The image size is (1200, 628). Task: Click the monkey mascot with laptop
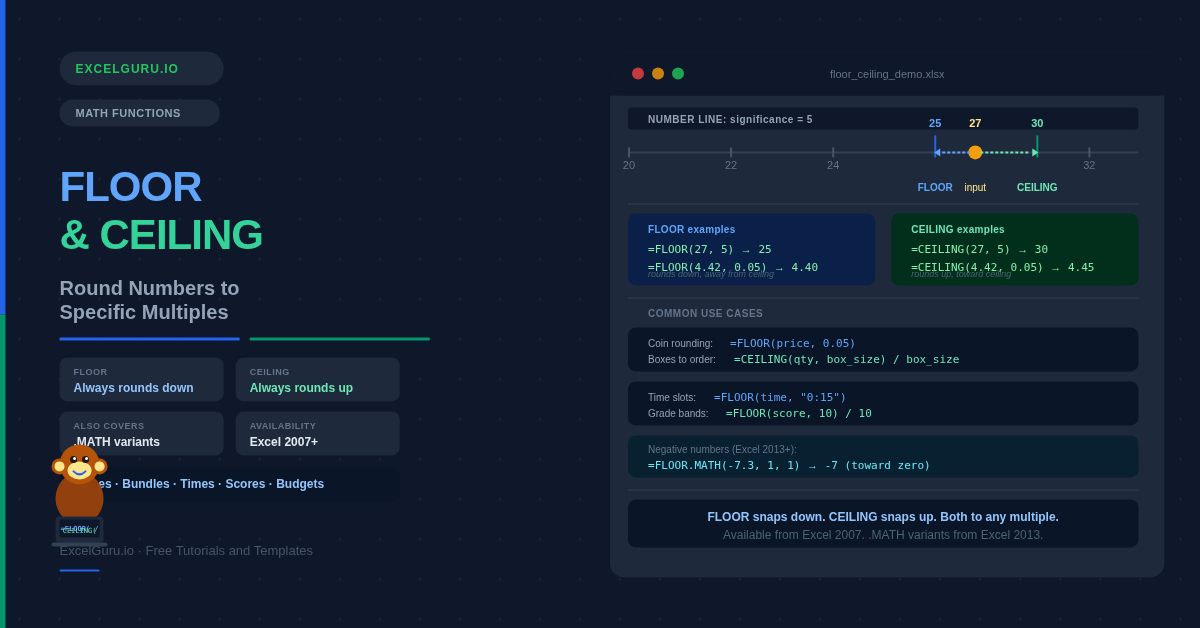(79, 495)
